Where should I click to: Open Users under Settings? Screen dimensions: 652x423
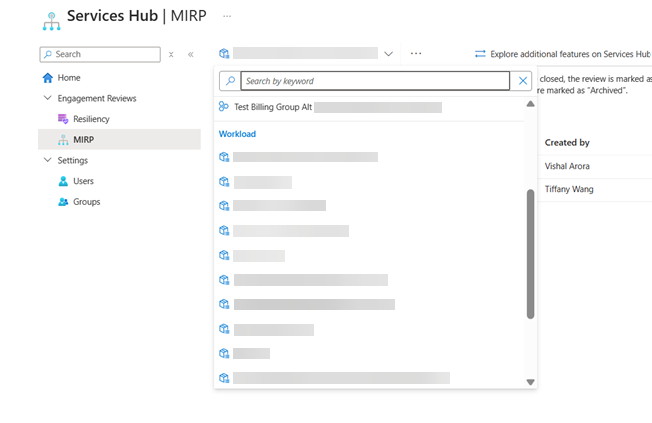(x=84, y=181)
